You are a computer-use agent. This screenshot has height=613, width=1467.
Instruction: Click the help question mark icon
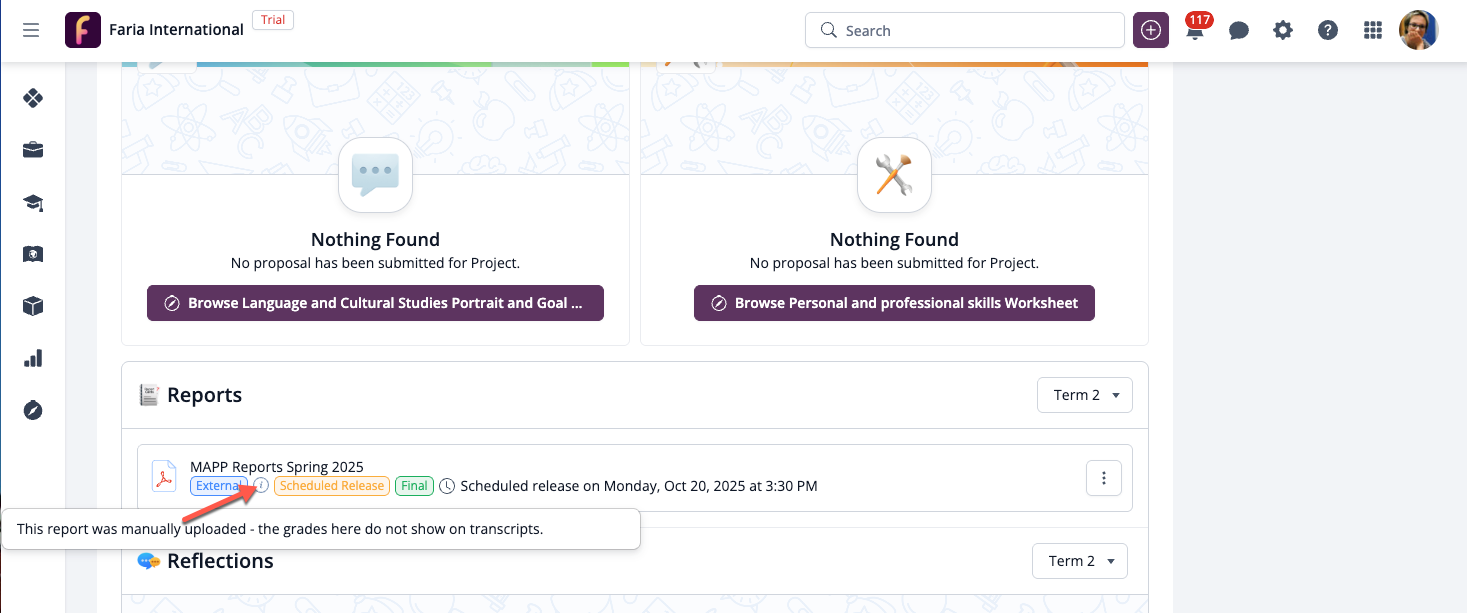pyautogui.click(x=1328, y=31)
